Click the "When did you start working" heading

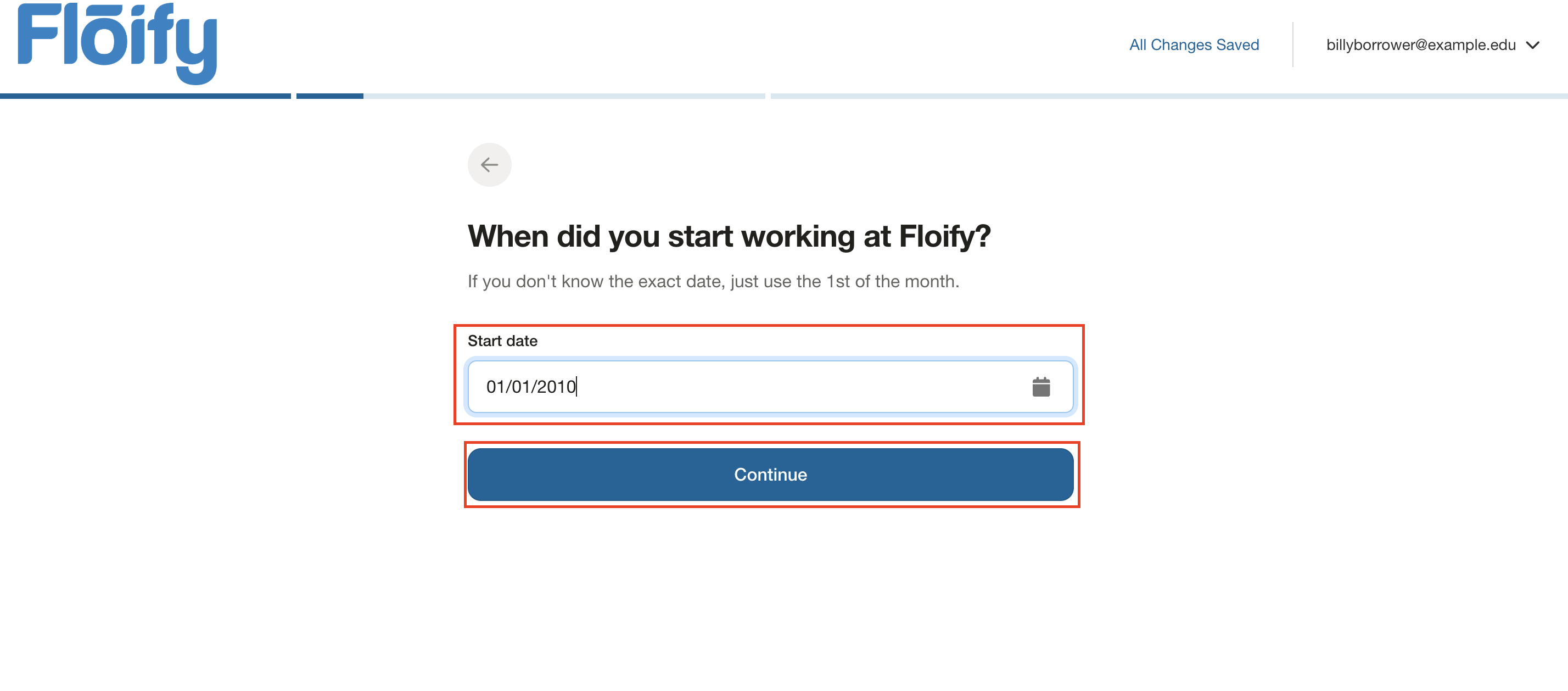[729, 236]
